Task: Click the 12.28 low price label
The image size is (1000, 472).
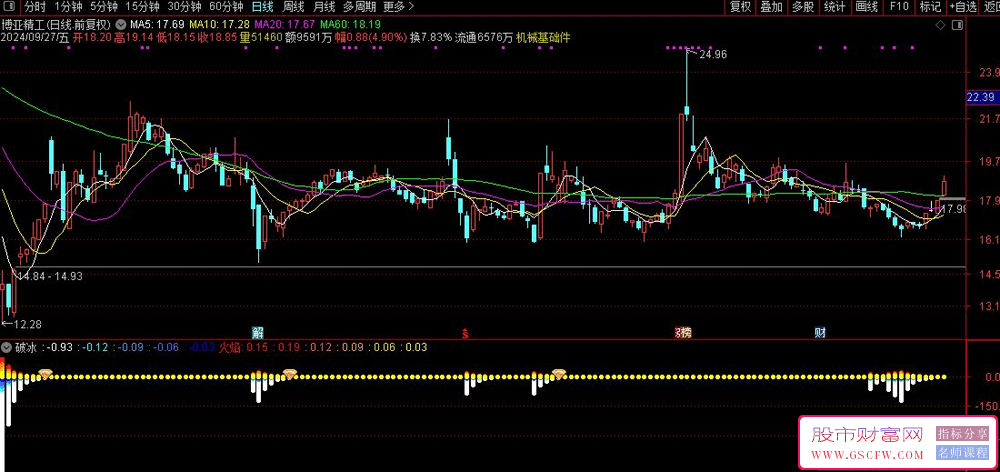Action: coord(27,325)
